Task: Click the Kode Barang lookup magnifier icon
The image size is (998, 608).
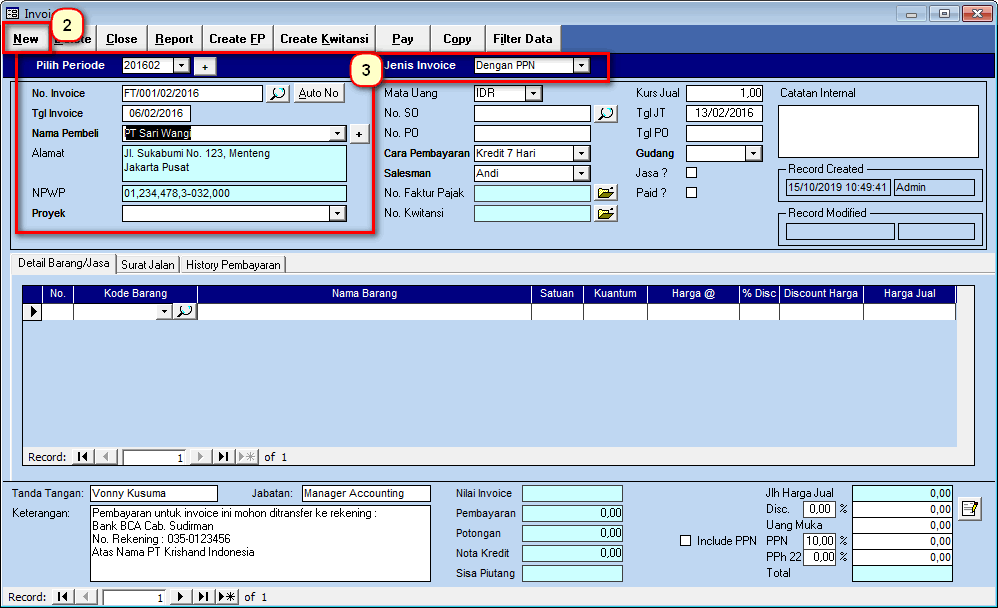Action: pyautogui.click(x=185, y=312)
